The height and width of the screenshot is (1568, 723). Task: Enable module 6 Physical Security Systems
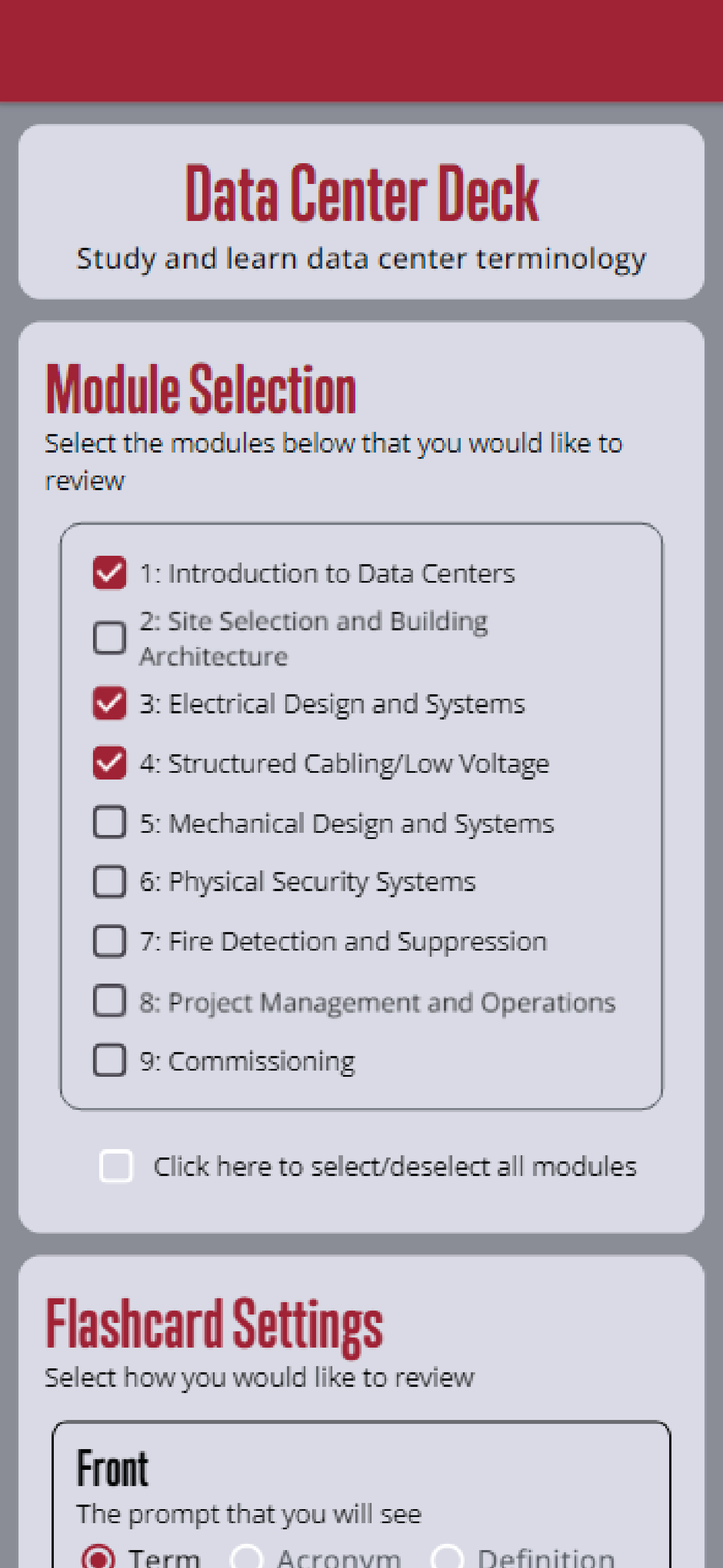(x=109, y=882)
